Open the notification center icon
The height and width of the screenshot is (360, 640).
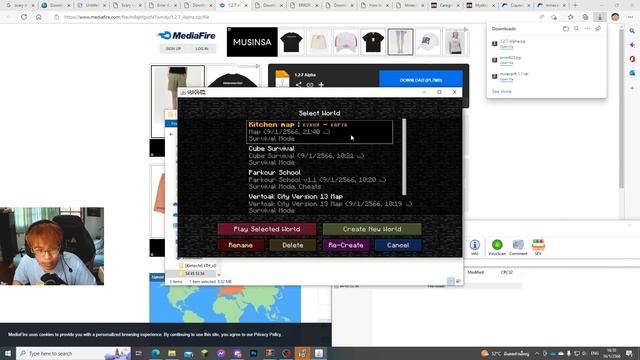point(629,353)
